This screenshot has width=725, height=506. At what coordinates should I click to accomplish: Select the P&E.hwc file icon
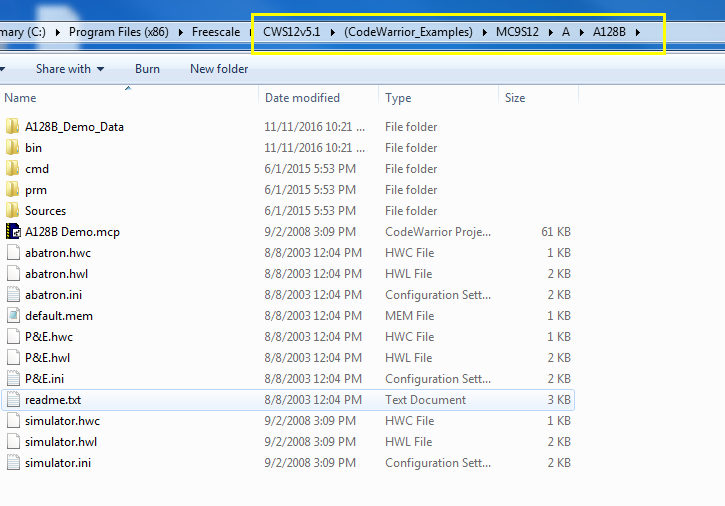click(13, 337)
